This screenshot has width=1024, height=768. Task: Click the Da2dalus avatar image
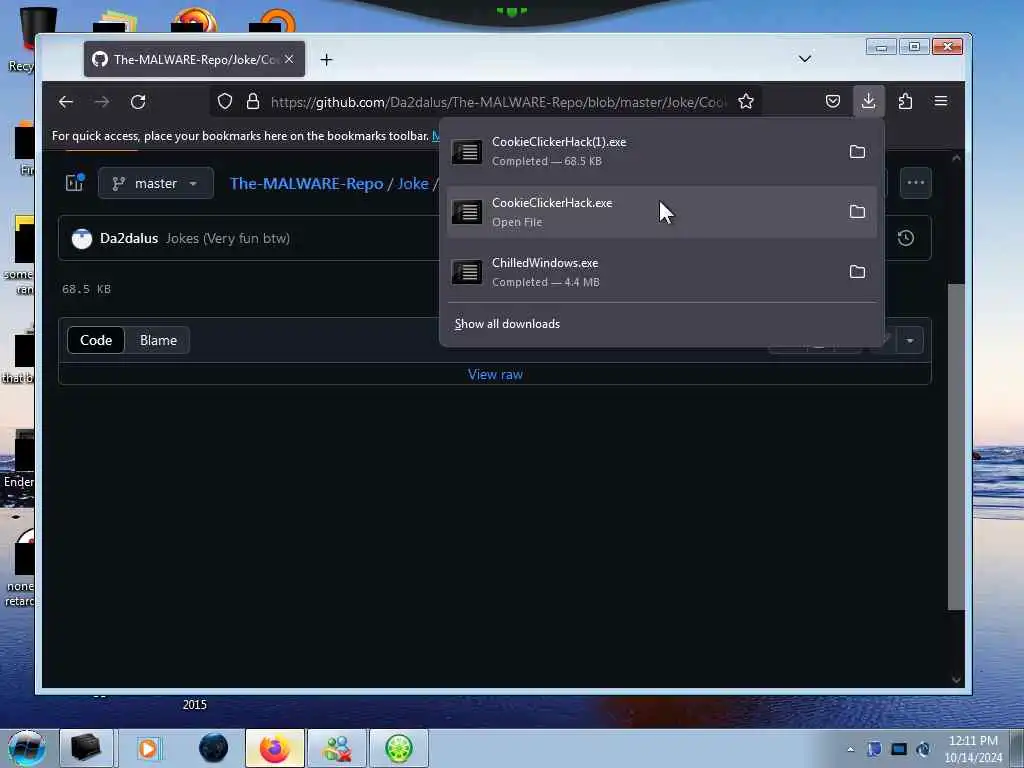point(82,238)
